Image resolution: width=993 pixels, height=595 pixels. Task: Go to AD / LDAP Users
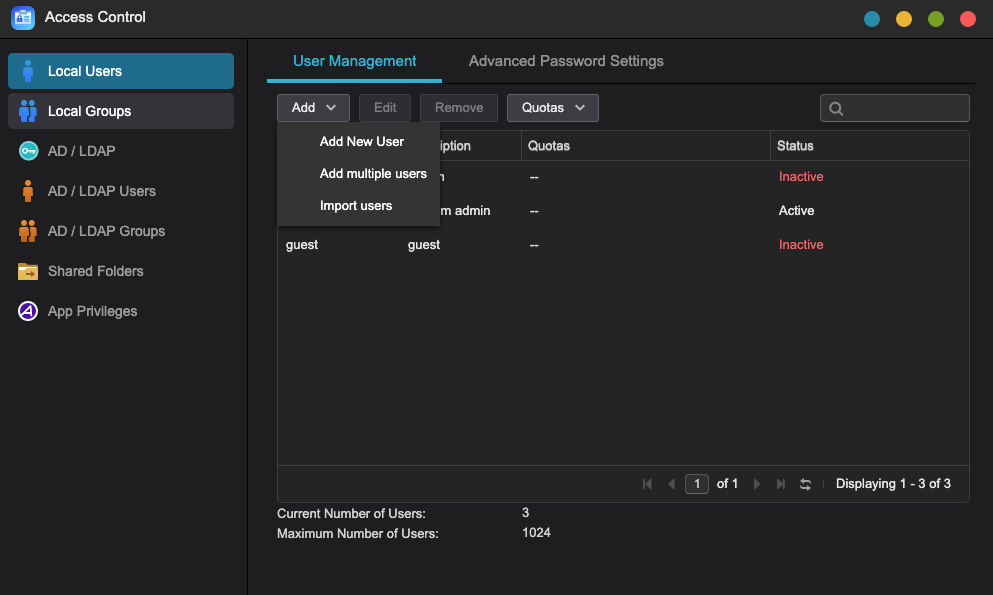tap(101, 191)
